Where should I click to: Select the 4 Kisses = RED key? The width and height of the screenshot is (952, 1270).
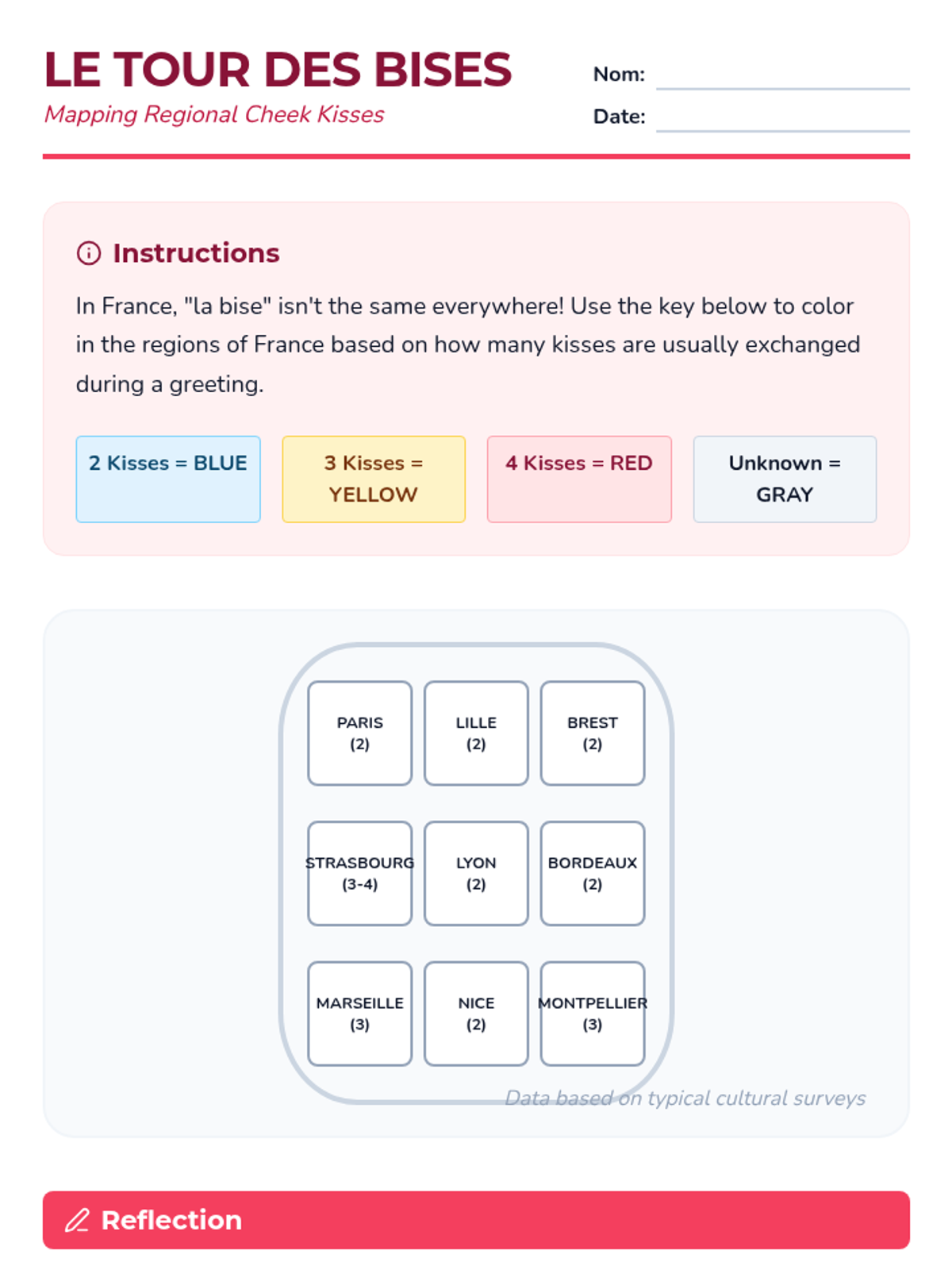[x=579, y=479]
